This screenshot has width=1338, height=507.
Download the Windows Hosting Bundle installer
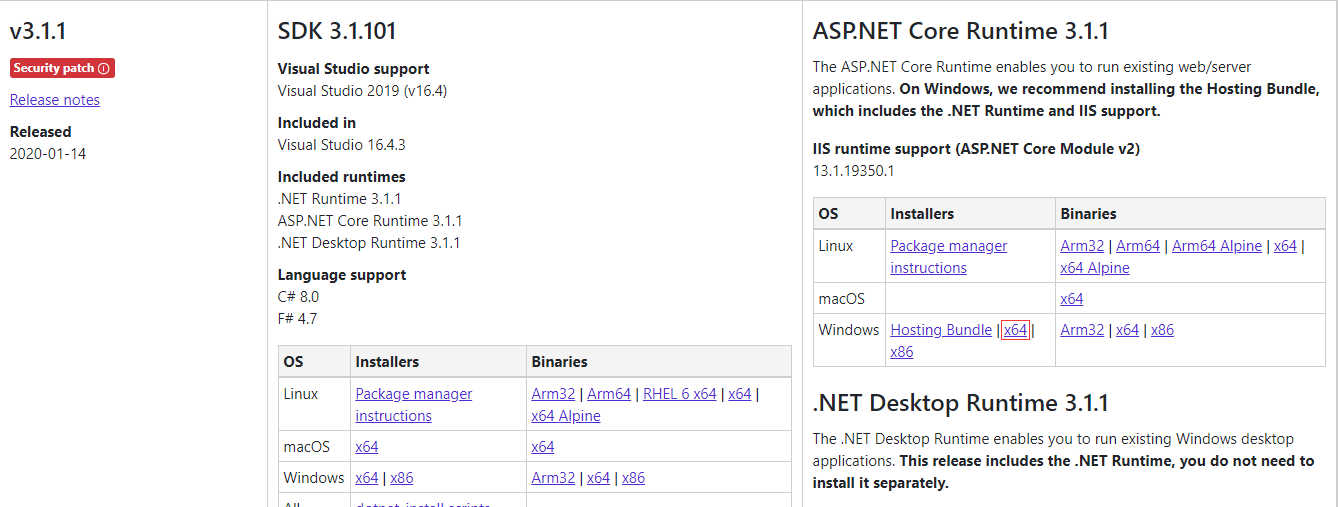point(941,330)
